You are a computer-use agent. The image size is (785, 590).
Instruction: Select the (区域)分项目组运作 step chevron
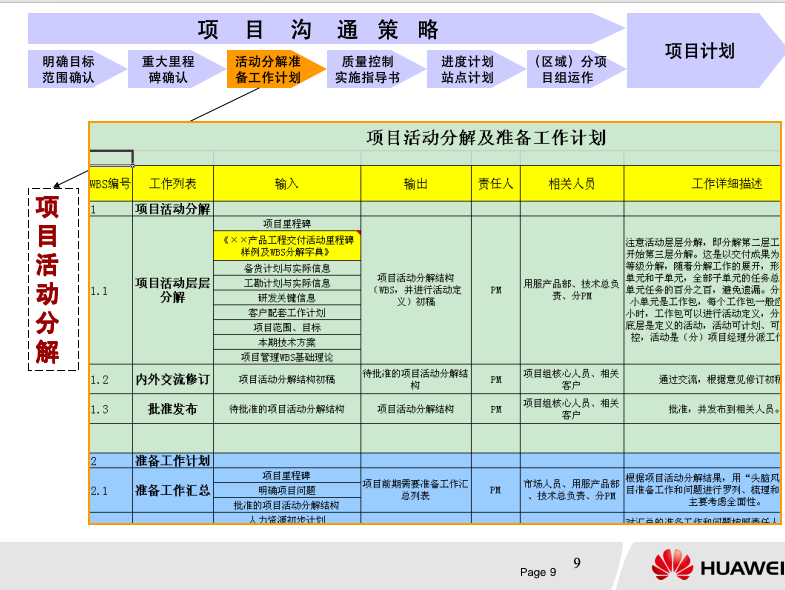[576, 69]
